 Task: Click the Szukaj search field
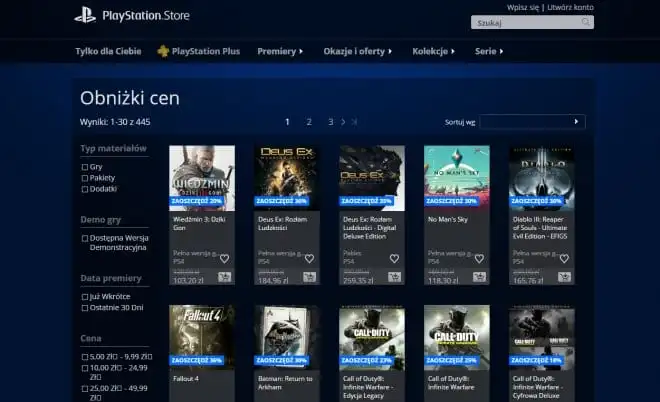(532, 22)
